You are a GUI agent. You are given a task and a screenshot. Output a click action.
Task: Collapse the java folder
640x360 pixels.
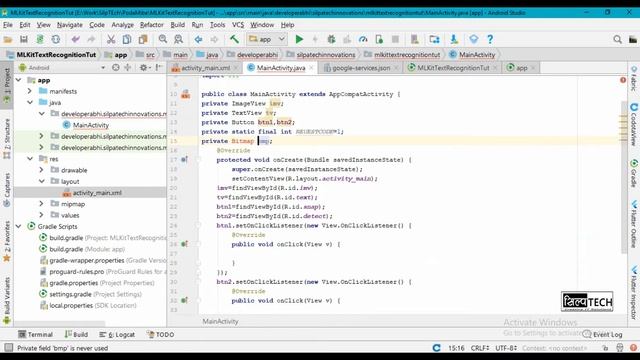tap(30, 102)
